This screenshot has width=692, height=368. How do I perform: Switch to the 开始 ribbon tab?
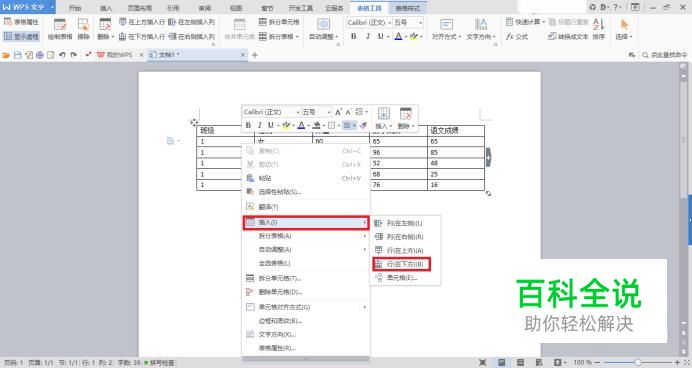coord(75,8)
